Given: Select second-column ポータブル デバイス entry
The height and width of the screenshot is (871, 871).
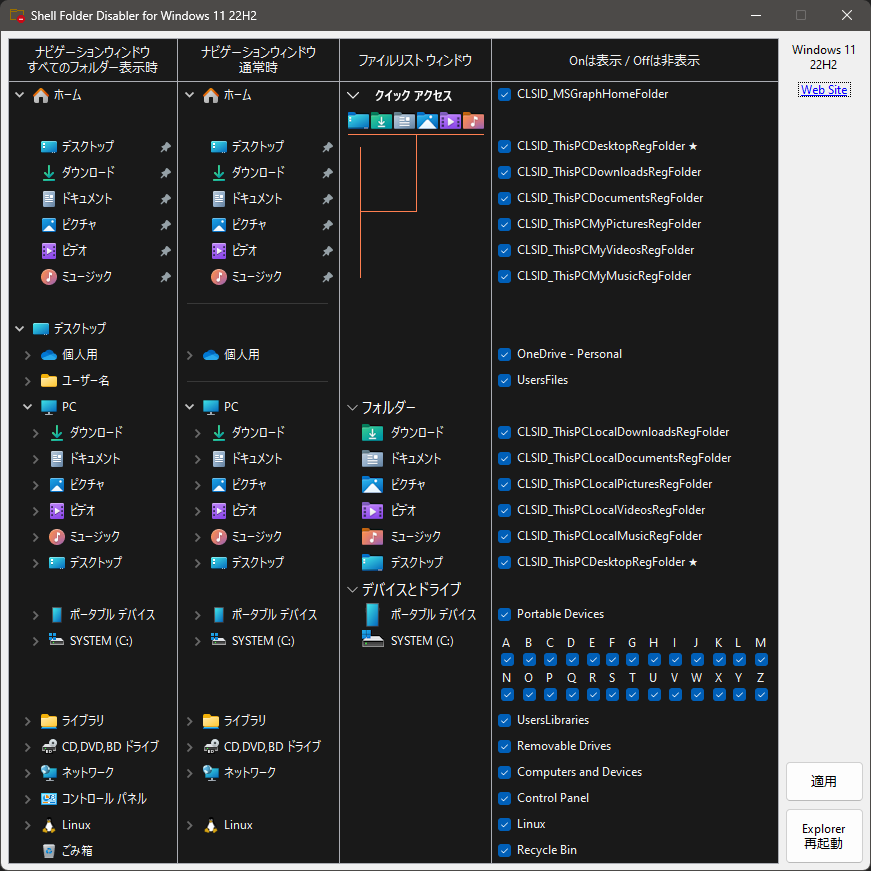Looking at the screenshot, I should coord(274,615).
